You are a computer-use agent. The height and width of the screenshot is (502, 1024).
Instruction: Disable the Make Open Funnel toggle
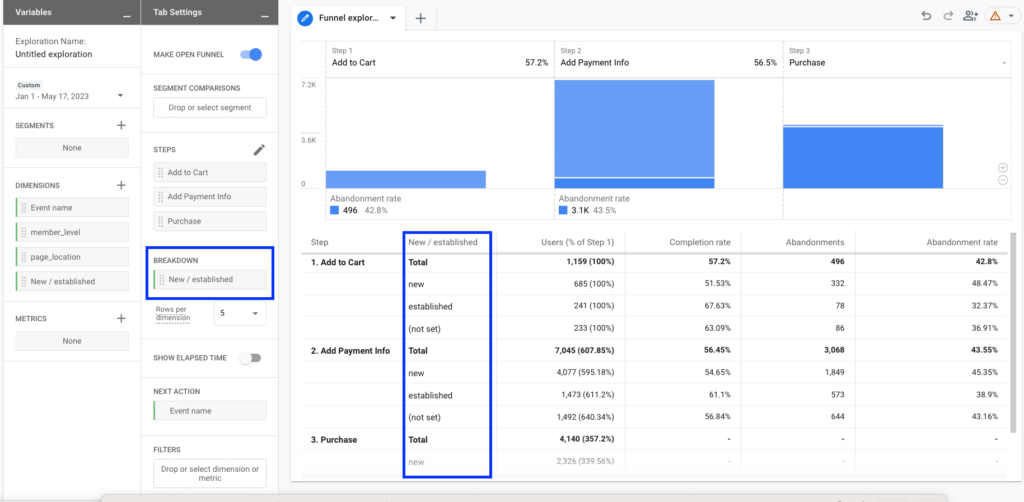click(x=253, y=54)
